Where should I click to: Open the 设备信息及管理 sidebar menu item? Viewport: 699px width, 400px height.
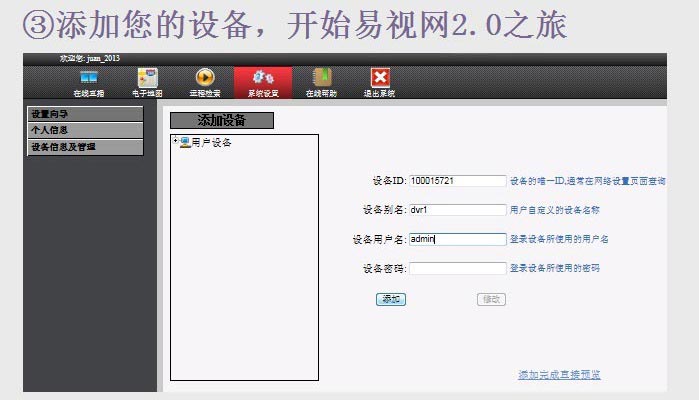pos(85,147)
